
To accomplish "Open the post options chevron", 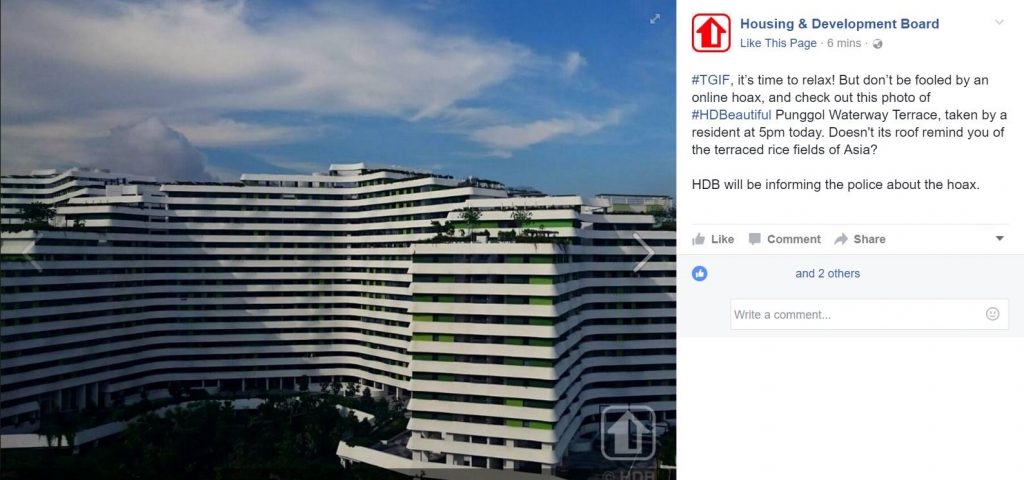I will point(999,22).
